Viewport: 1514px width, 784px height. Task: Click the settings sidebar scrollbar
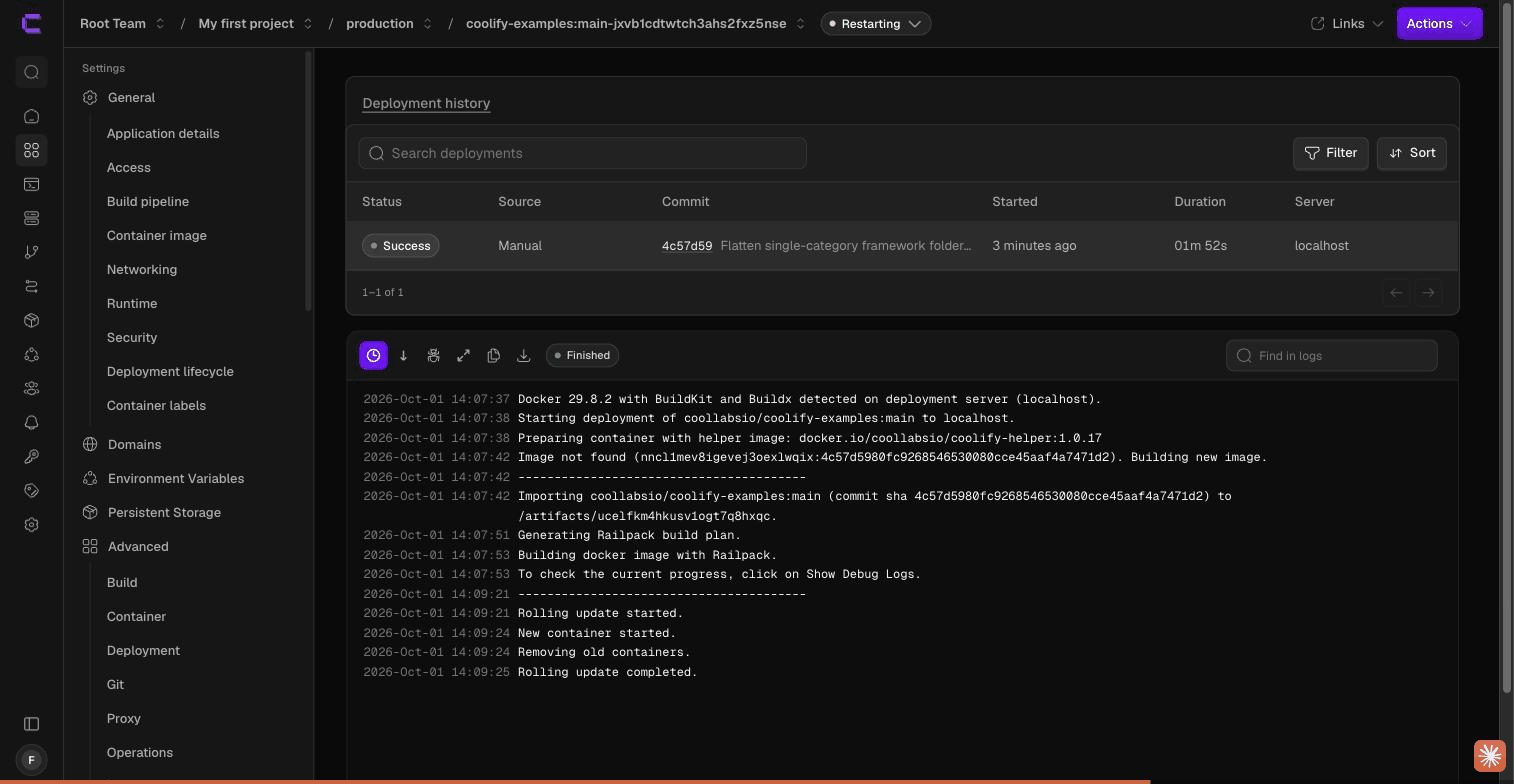point(309,180)
